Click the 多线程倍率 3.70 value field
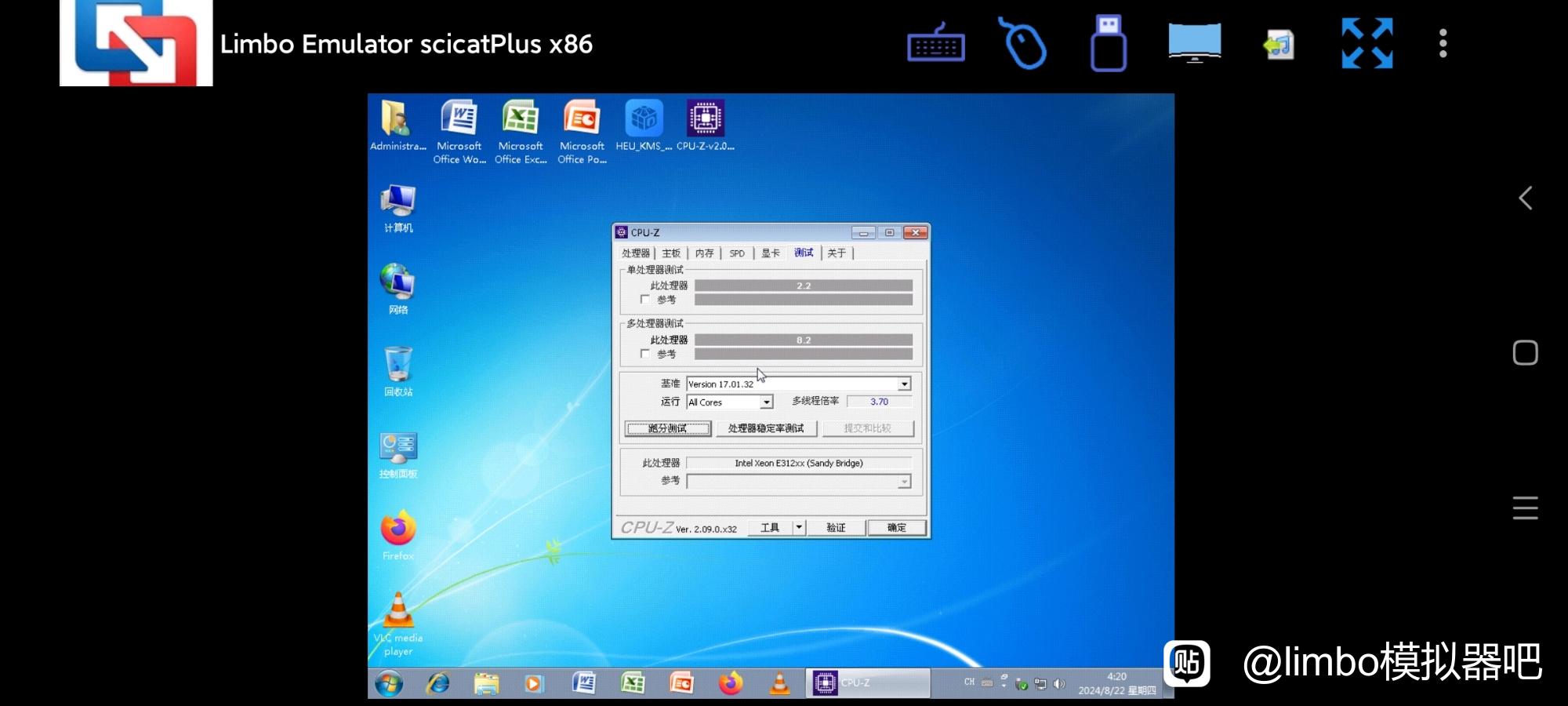Viewport: 1568px width, 706px height. 879,402
